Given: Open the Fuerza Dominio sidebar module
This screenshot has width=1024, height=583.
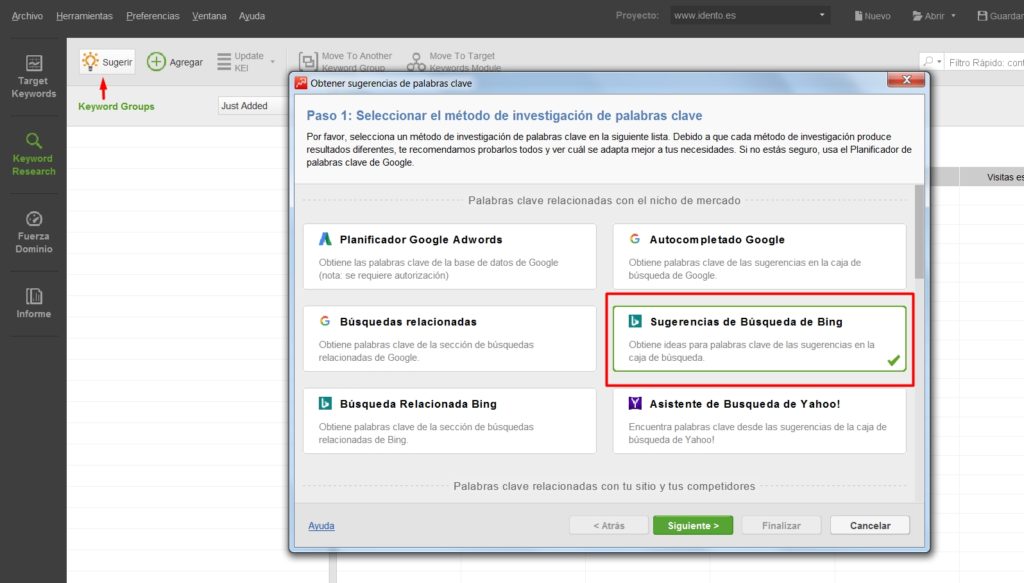Looking at the screenshot, I should coord(33,232).
